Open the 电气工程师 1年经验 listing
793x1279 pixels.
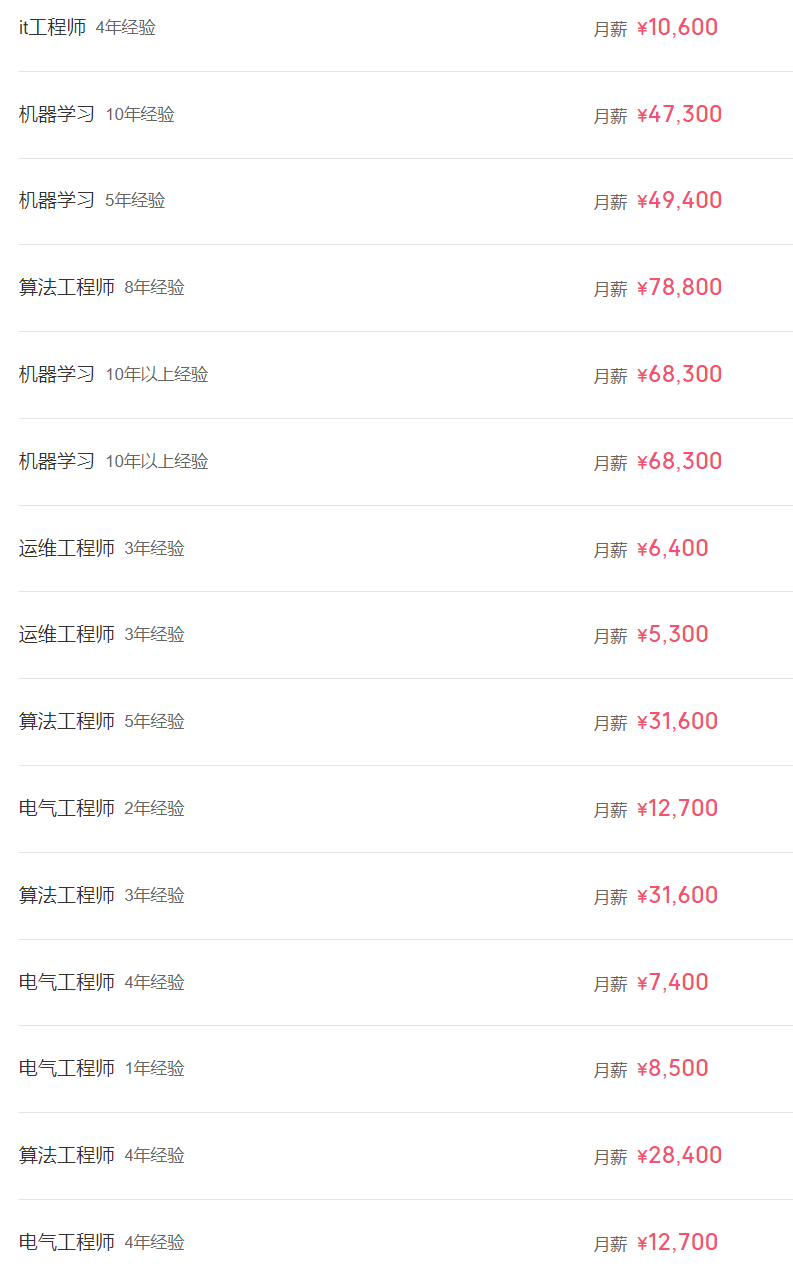pyautogui.click(x=67, y=1069)
